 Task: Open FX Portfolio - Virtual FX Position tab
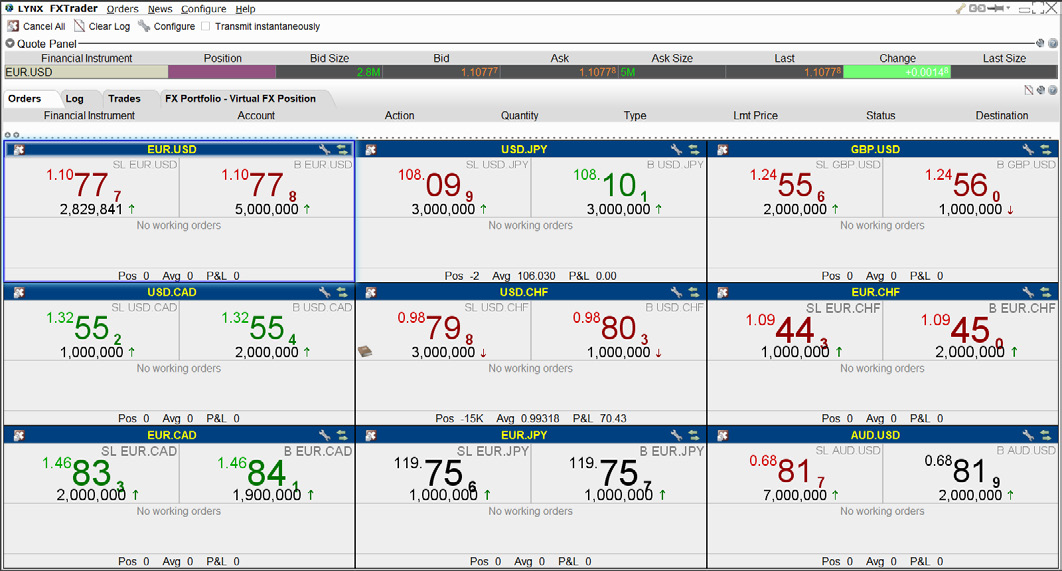240,98
